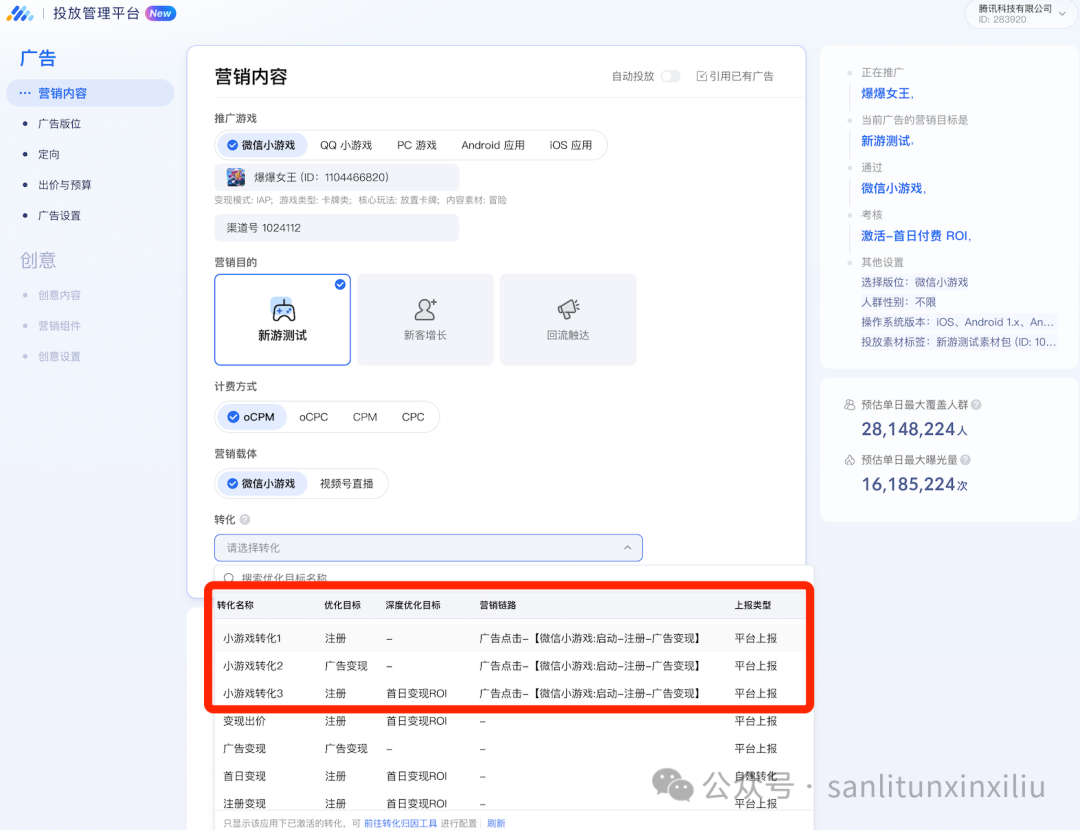Click the search magnifier icon in dropdown

click(x=229, y=578)
